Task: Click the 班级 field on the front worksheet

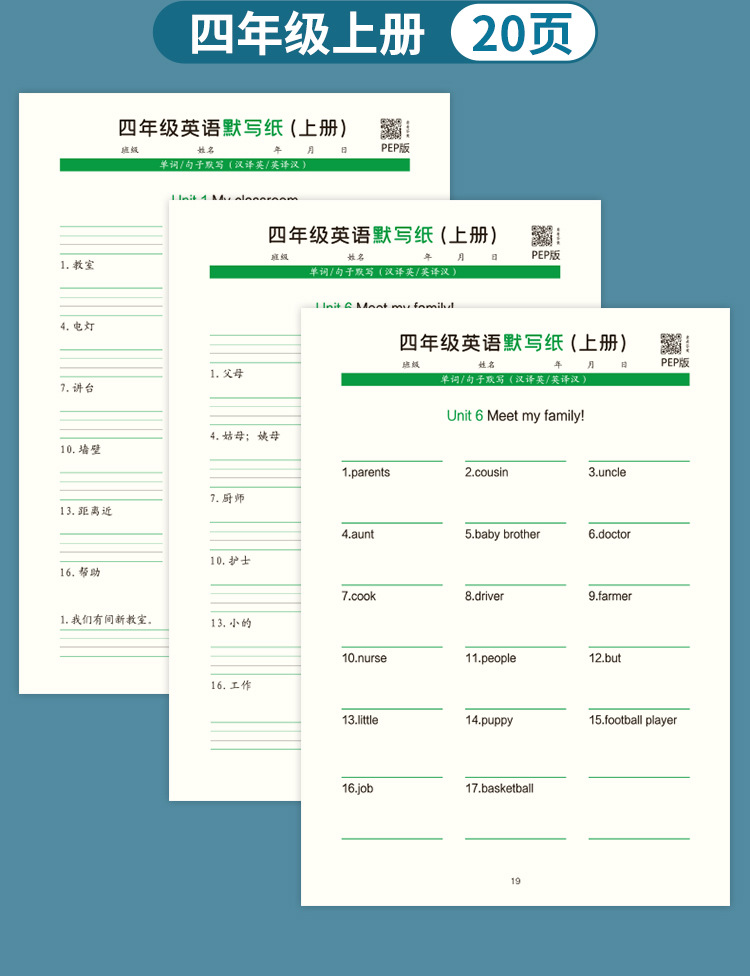Action: click(411, 365)
